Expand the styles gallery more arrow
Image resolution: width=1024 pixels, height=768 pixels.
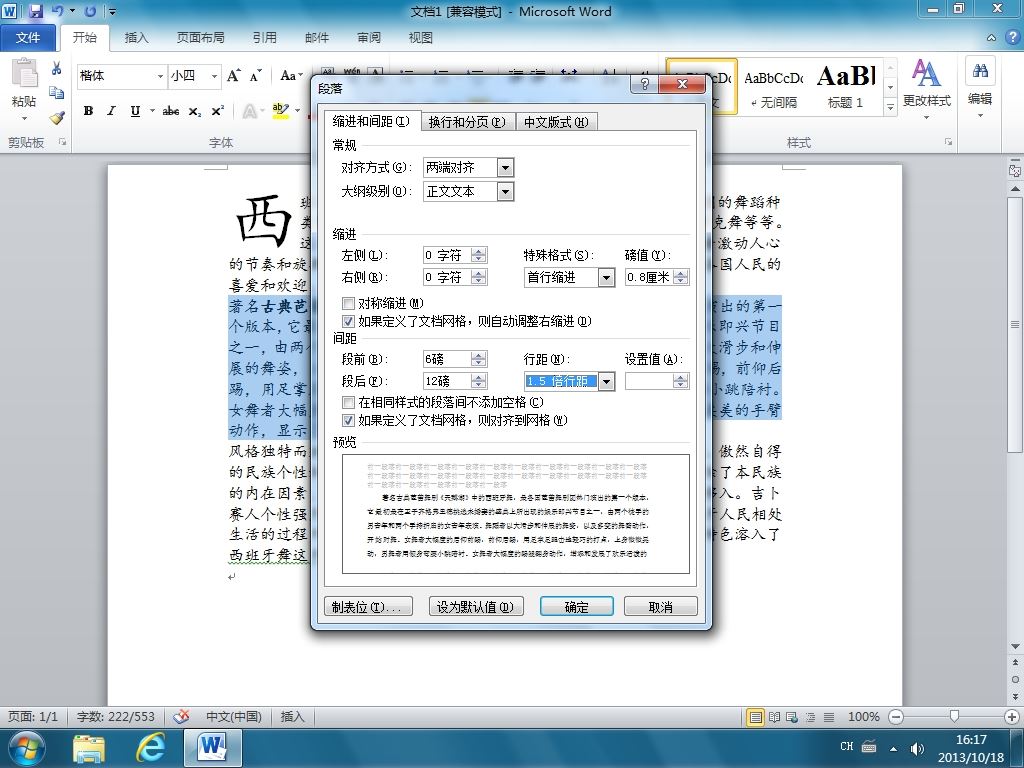pos(890,107)
